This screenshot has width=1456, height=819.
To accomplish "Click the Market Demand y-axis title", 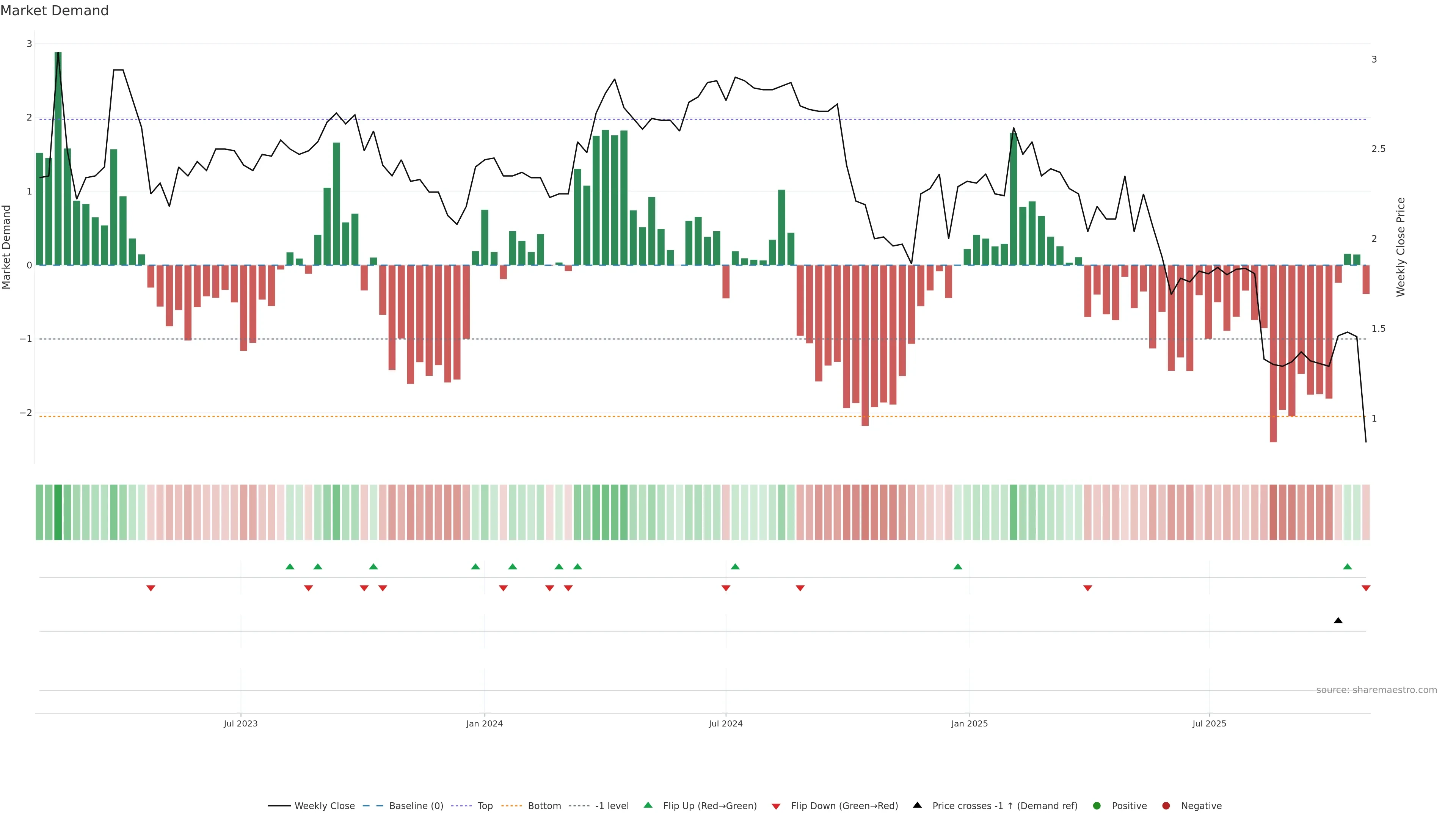I will tap(6, 247).
